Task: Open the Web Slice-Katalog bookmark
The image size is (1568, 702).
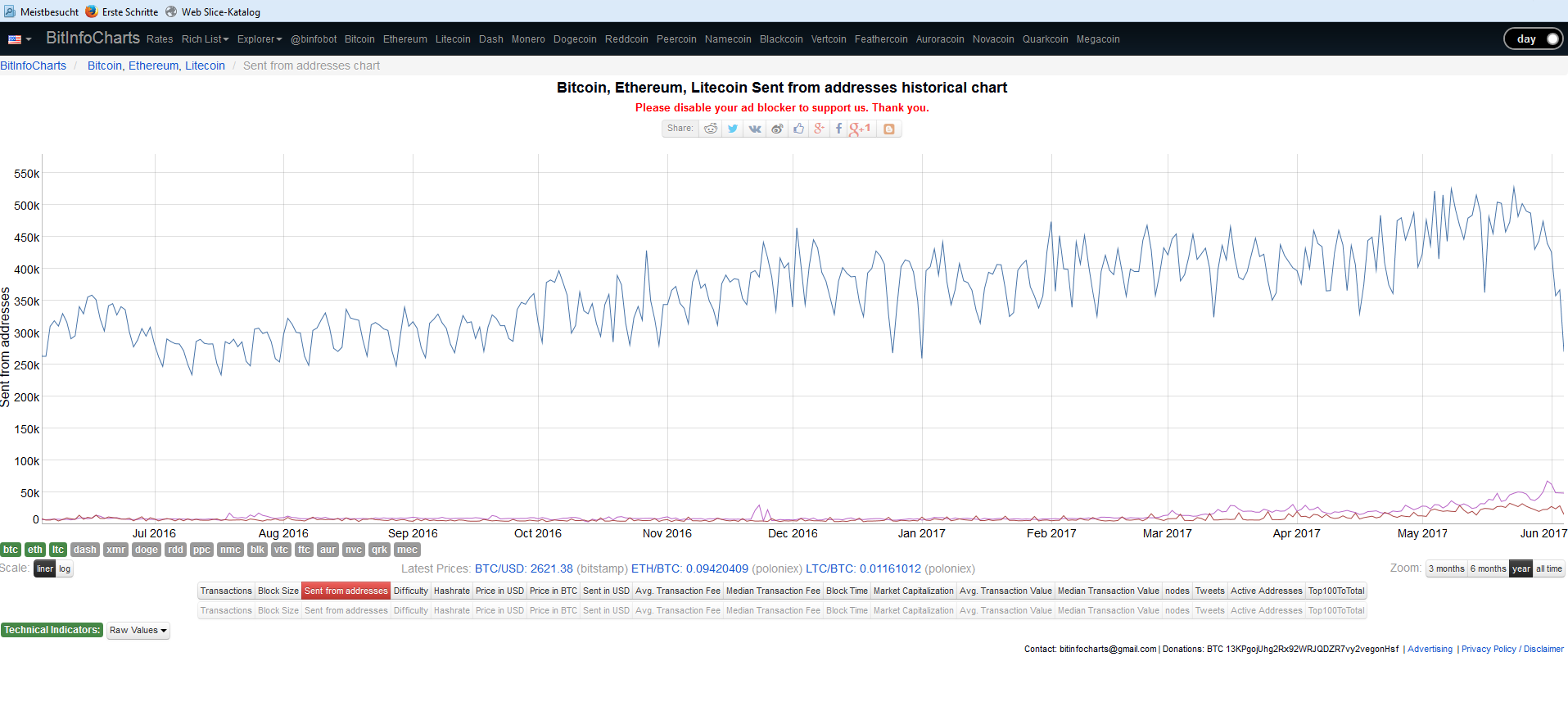Action: click(212, 11)
